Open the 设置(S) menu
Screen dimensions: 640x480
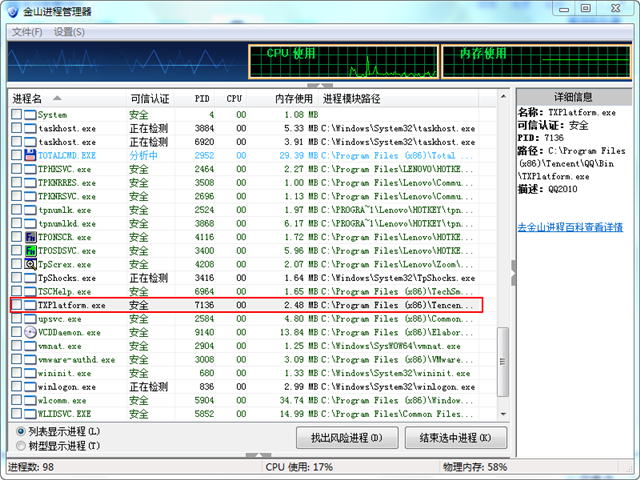69,32
